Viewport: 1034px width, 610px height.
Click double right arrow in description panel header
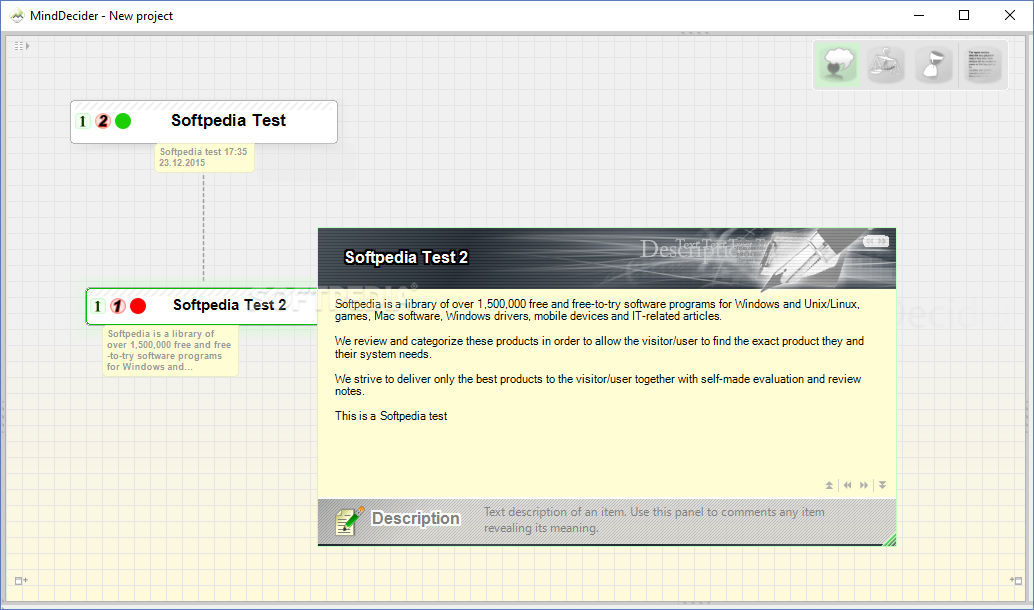click(882, 242)
